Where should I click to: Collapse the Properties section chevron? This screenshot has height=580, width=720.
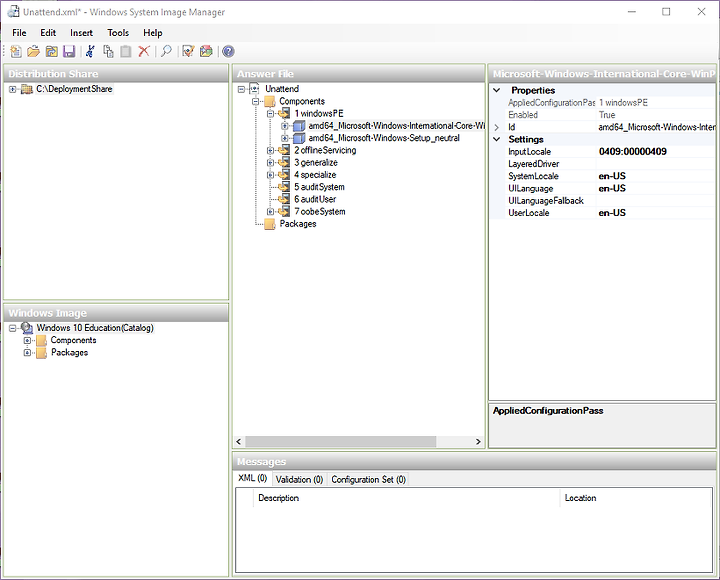click(x=497, y=90)
